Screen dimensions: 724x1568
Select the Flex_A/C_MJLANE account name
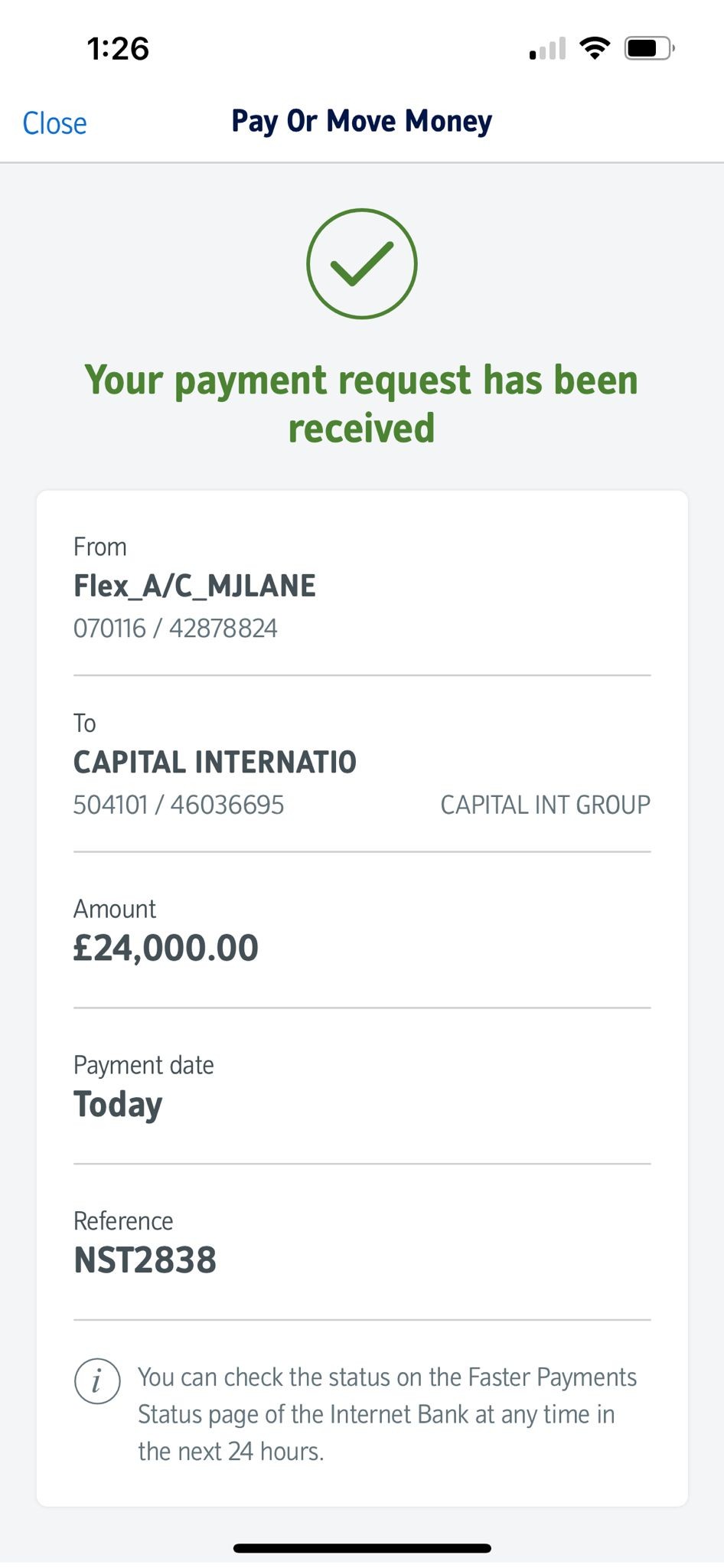(x=194, y=586)
